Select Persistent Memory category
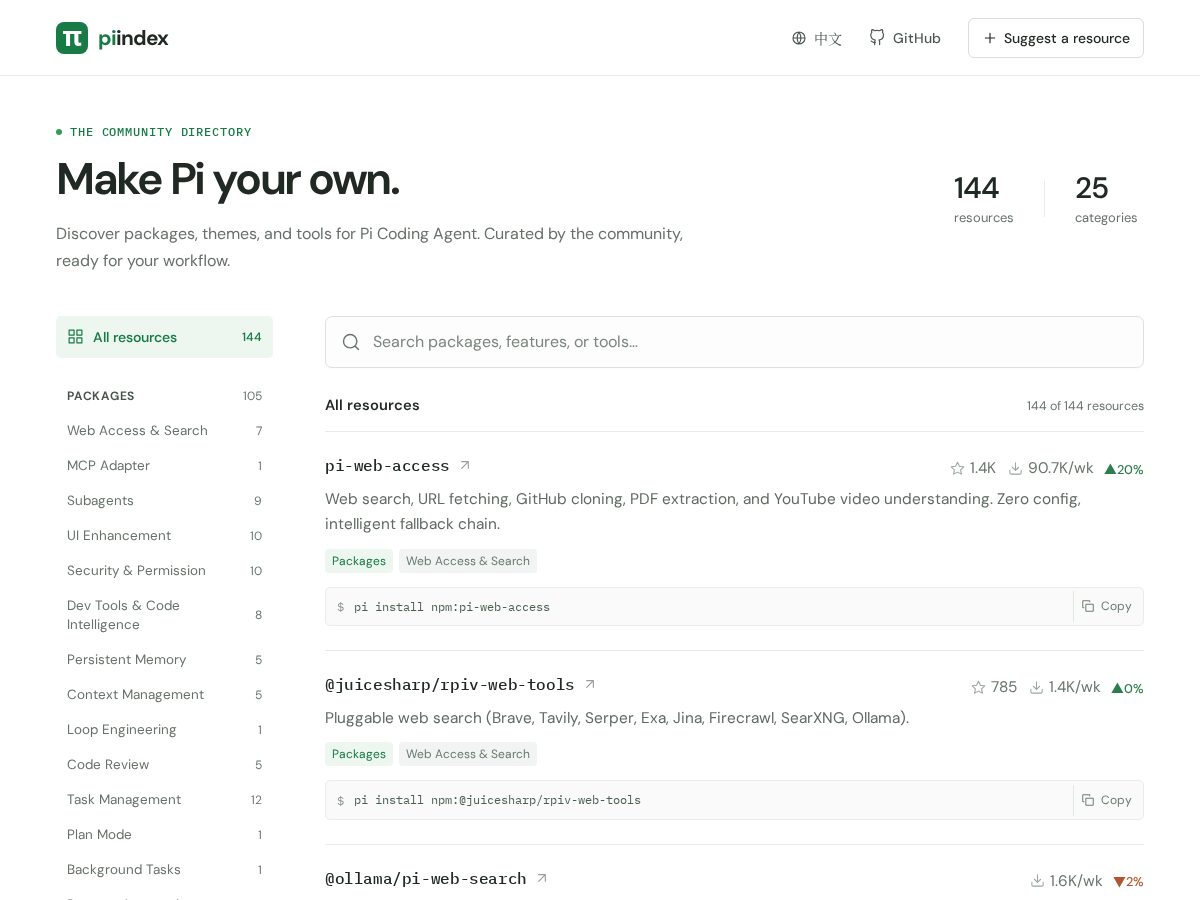Viewport: 1200px width, 900px height. tap(164, 660)
